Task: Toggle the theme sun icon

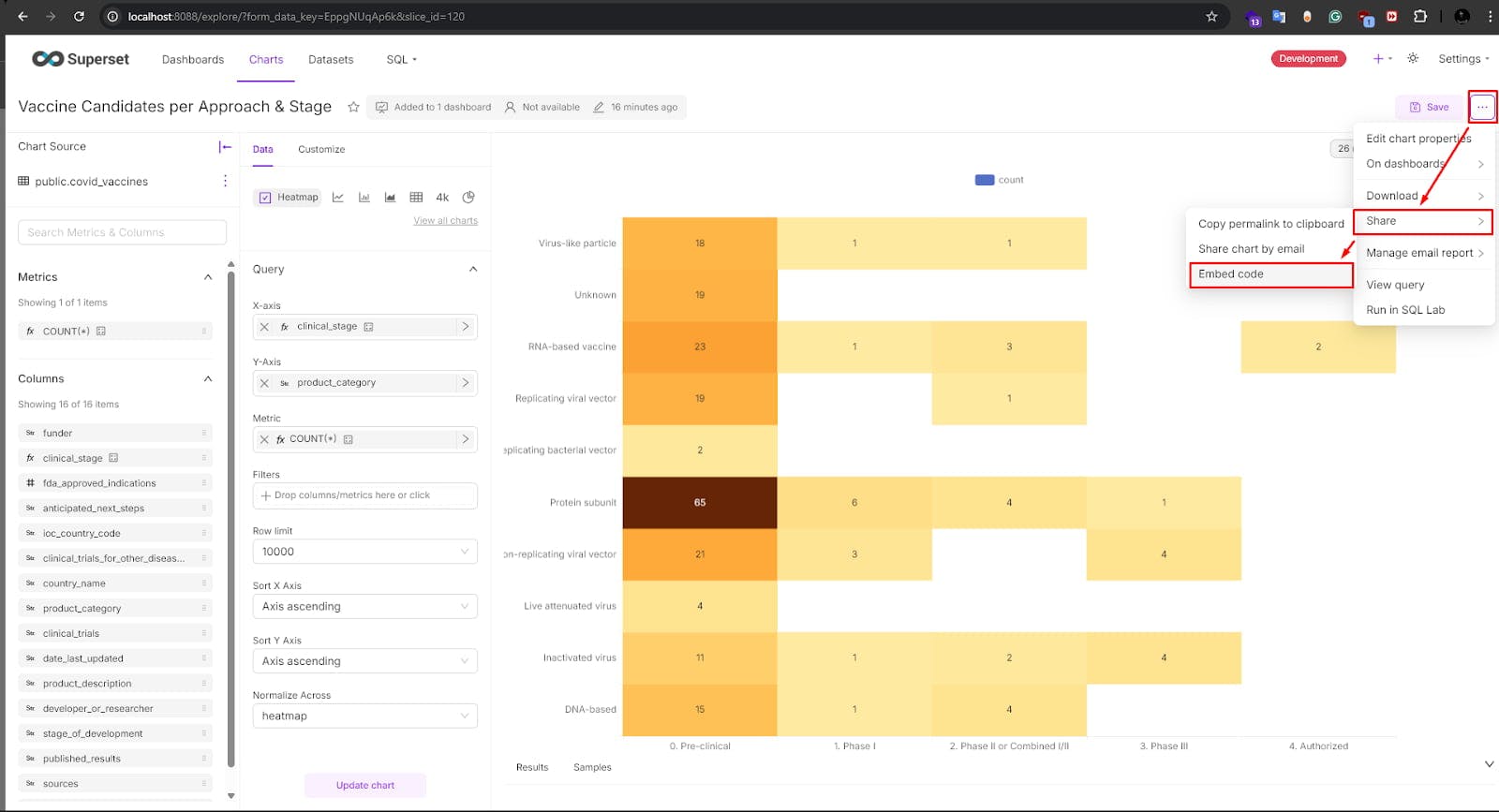Action: click(1413, 58)
